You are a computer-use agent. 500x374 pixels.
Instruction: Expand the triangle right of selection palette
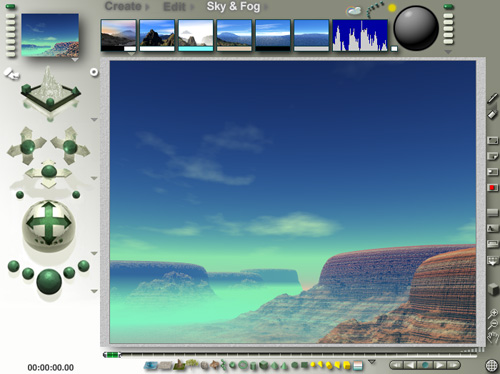(x=372, y=362)
